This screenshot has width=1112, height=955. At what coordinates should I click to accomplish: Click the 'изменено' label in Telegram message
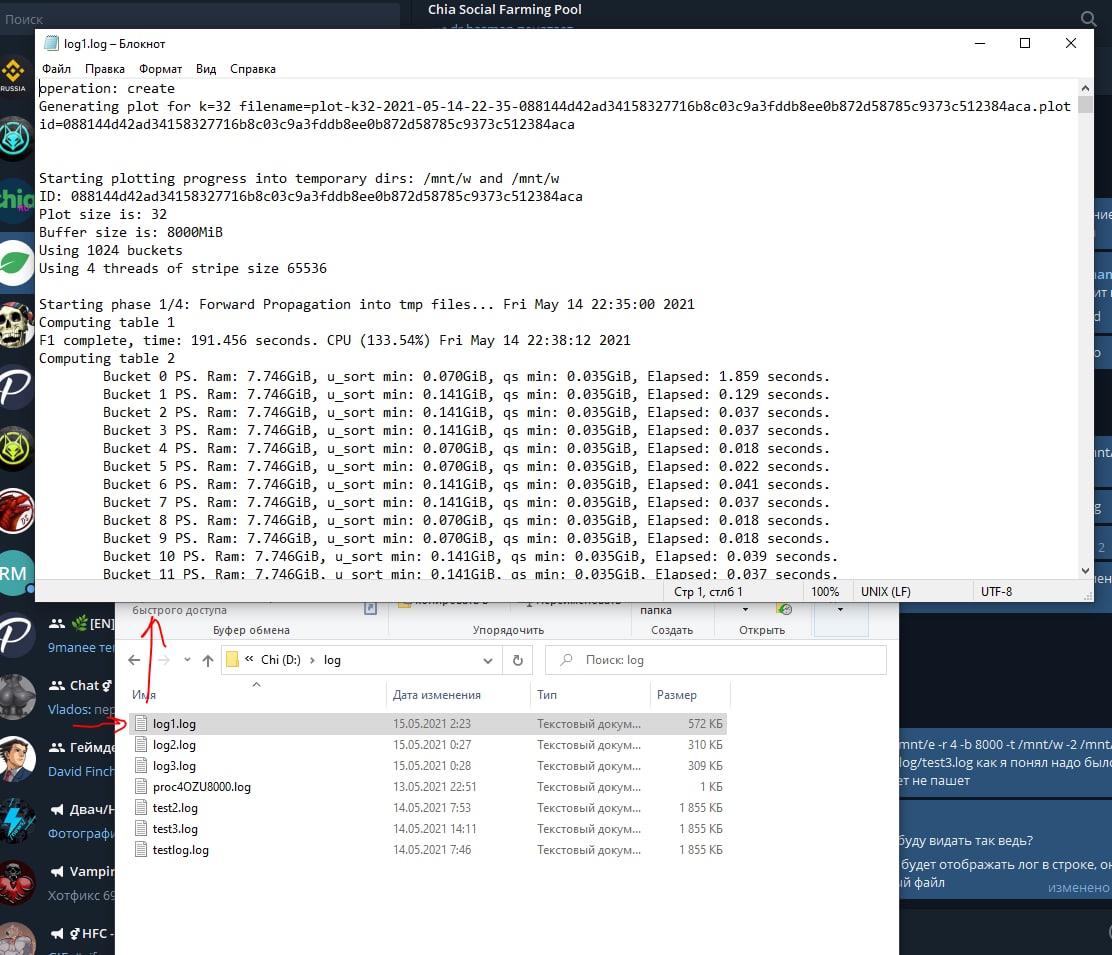1078,888
